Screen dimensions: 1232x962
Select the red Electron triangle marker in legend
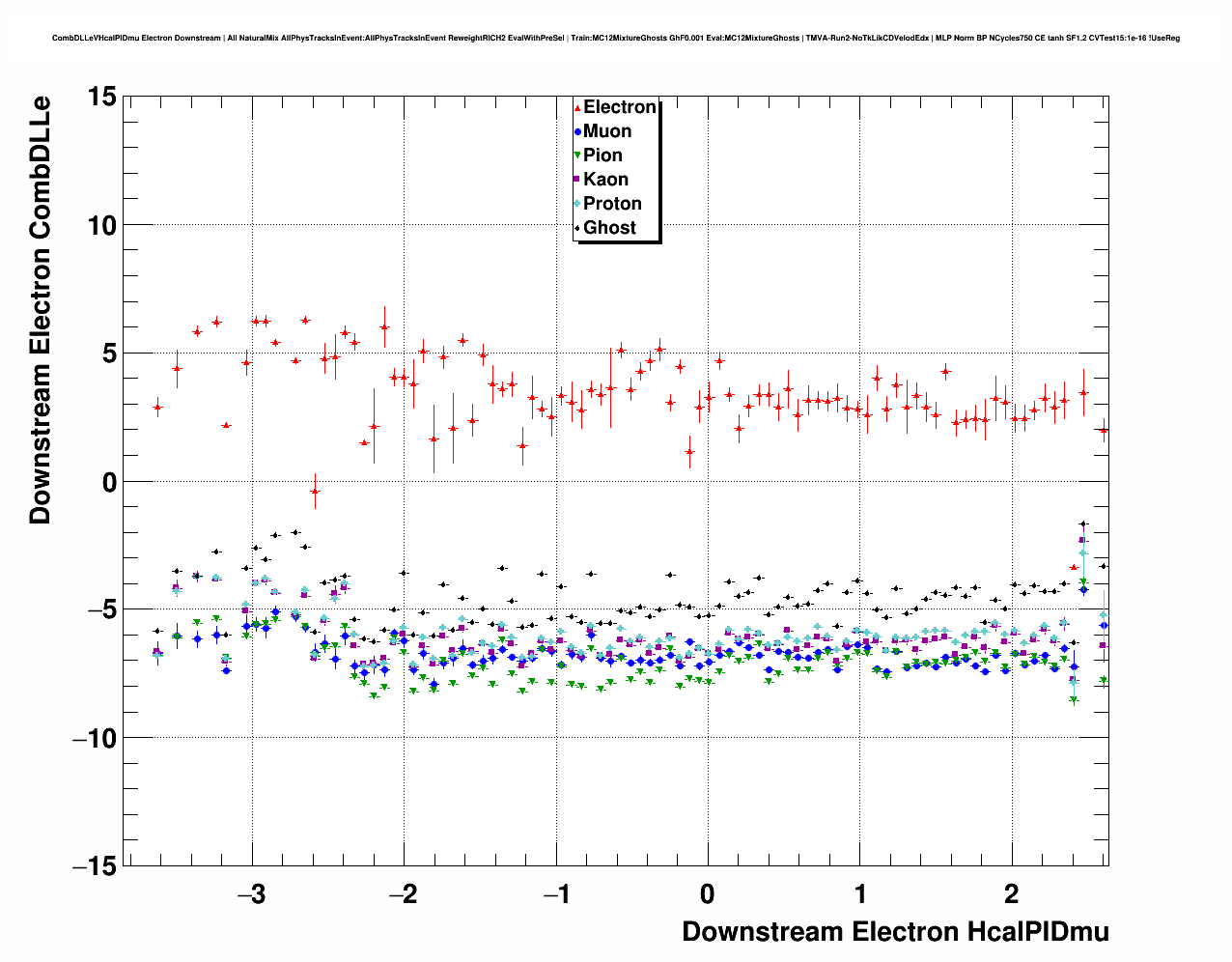[577, 107]
